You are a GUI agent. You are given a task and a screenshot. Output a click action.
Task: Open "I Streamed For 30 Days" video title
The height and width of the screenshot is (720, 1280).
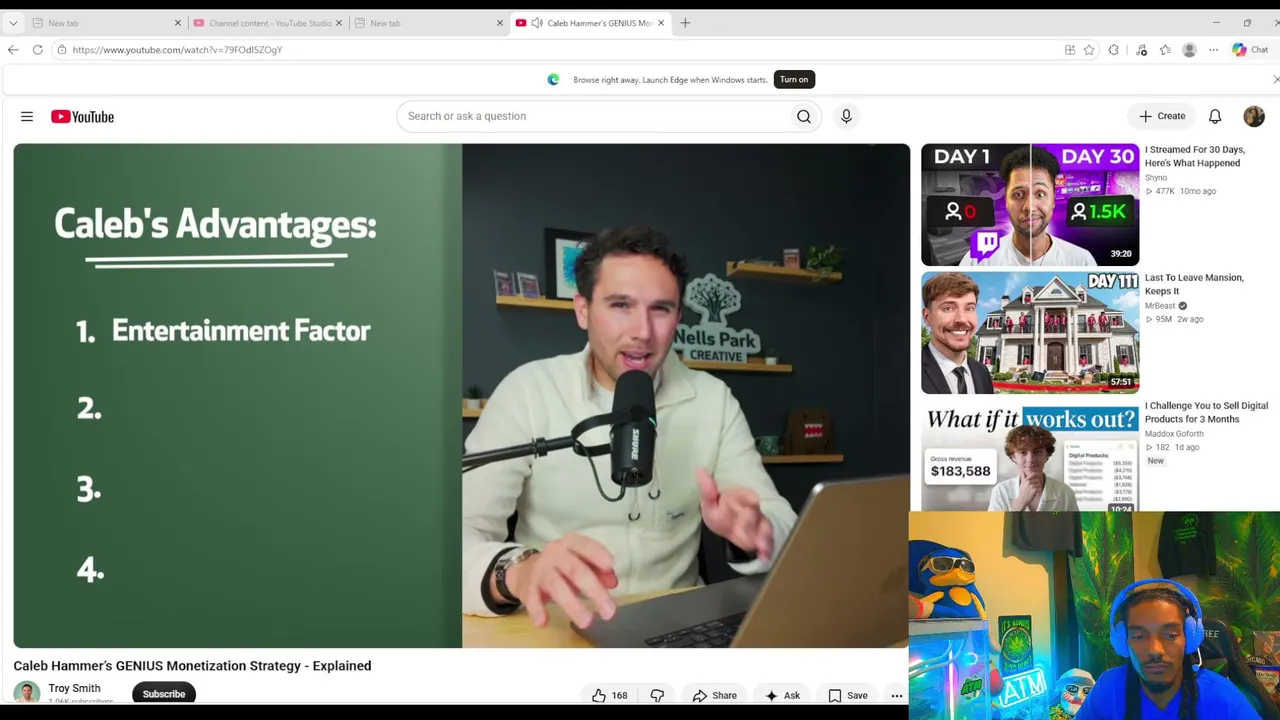coord(1195,156)
